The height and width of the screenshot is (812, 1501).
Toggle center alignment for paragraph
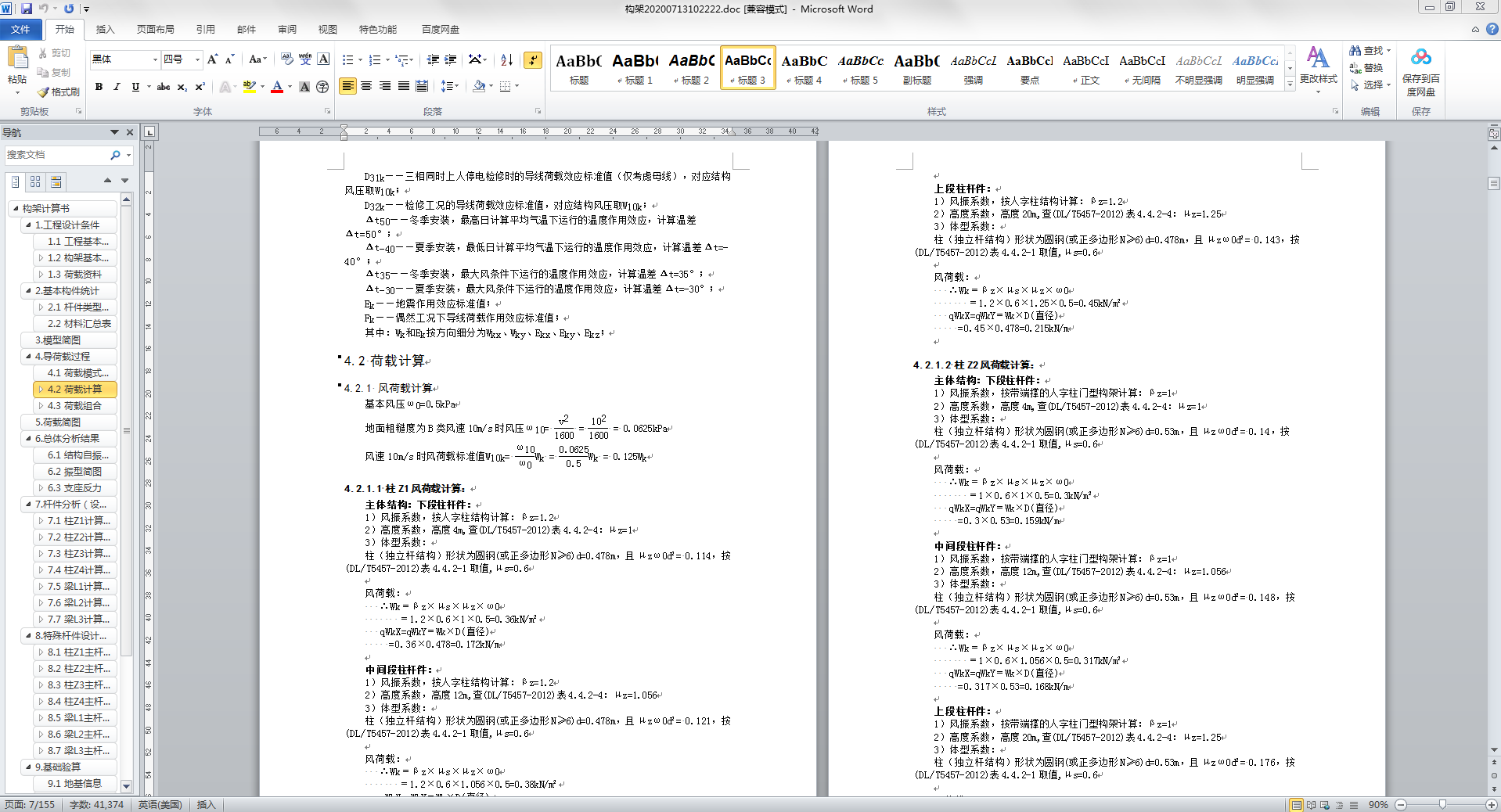(x=366, y=86)
